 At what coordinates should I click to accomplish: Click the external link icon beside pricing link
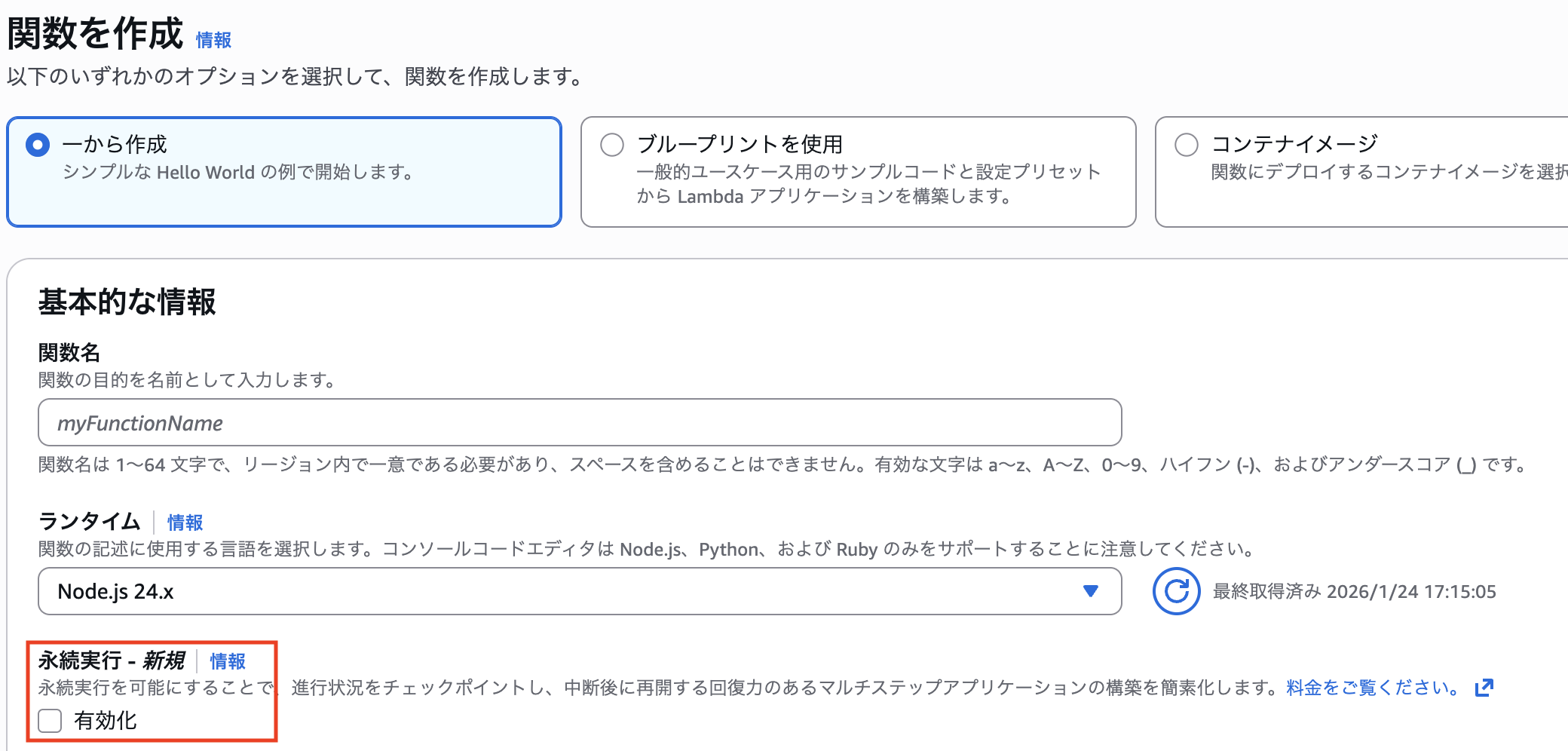[1484, 688]
